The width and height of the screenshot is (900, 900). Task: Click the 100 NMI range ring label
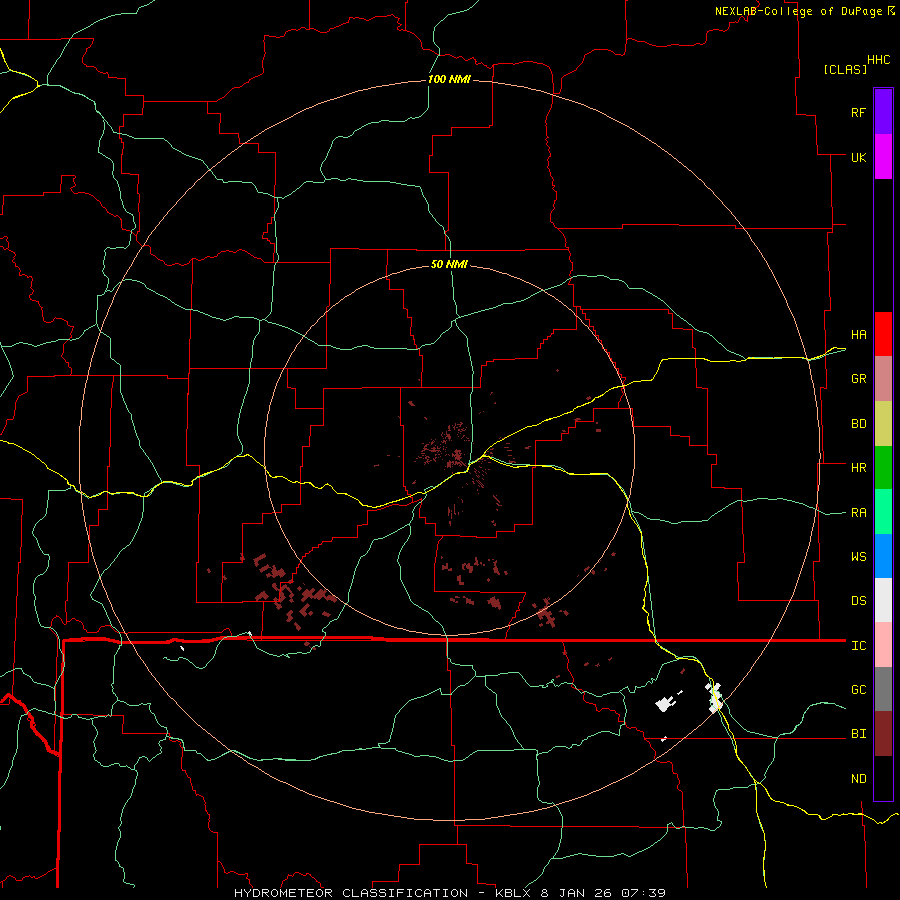click(449, 79)
